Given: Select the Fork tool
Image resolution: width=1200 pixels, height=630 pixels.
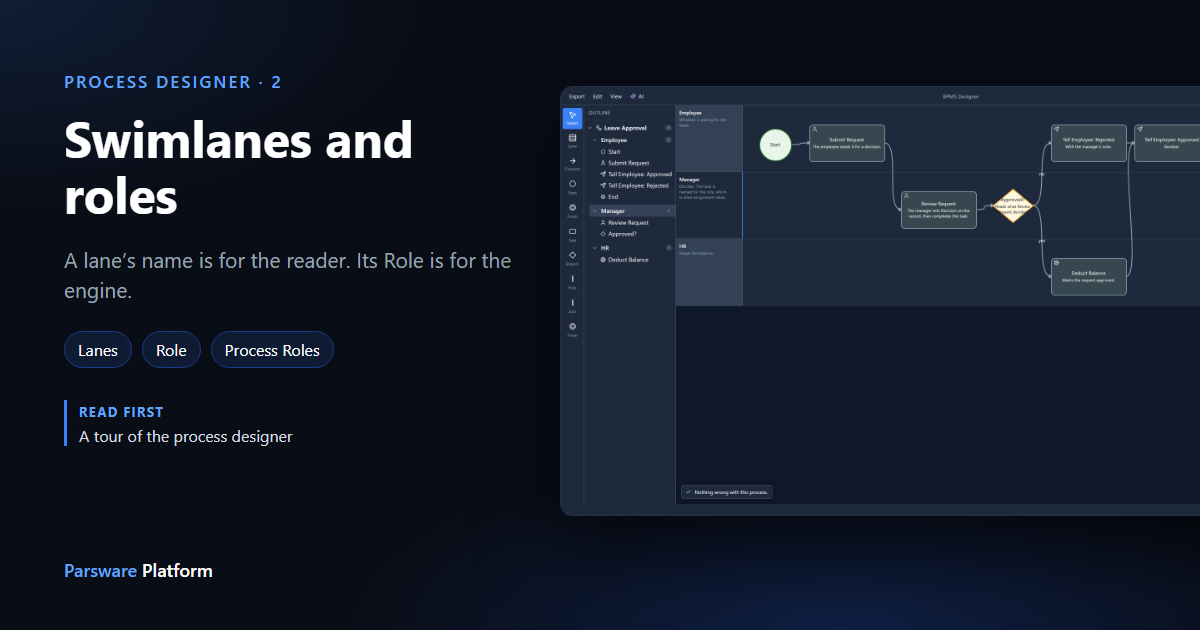Looking at the screenshot, I should pyautogui.click(x=572, y=282).
